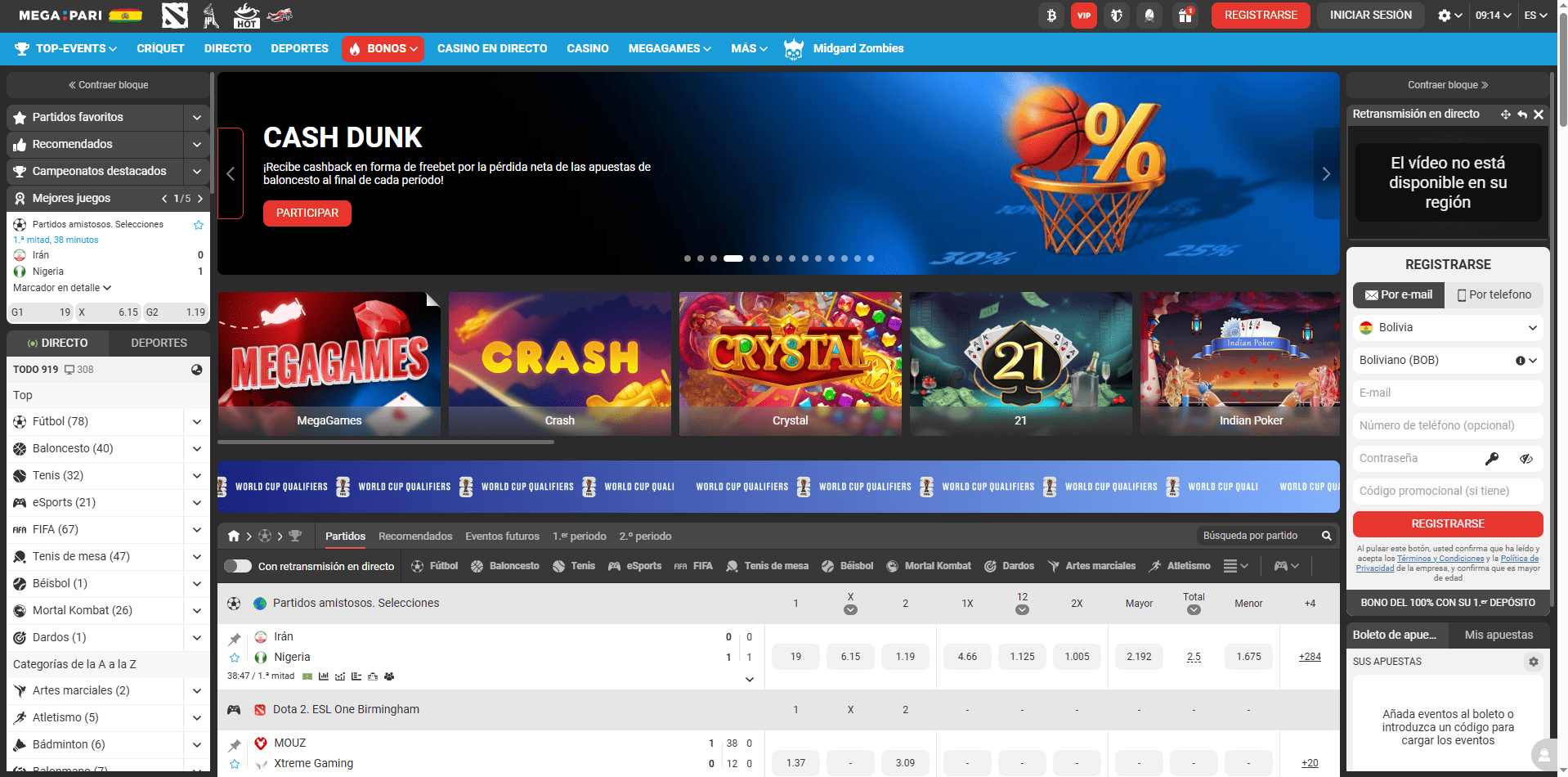Filter events by Béisbol
The width and height of the screenshot is (1568, 777).
point(847,566)
